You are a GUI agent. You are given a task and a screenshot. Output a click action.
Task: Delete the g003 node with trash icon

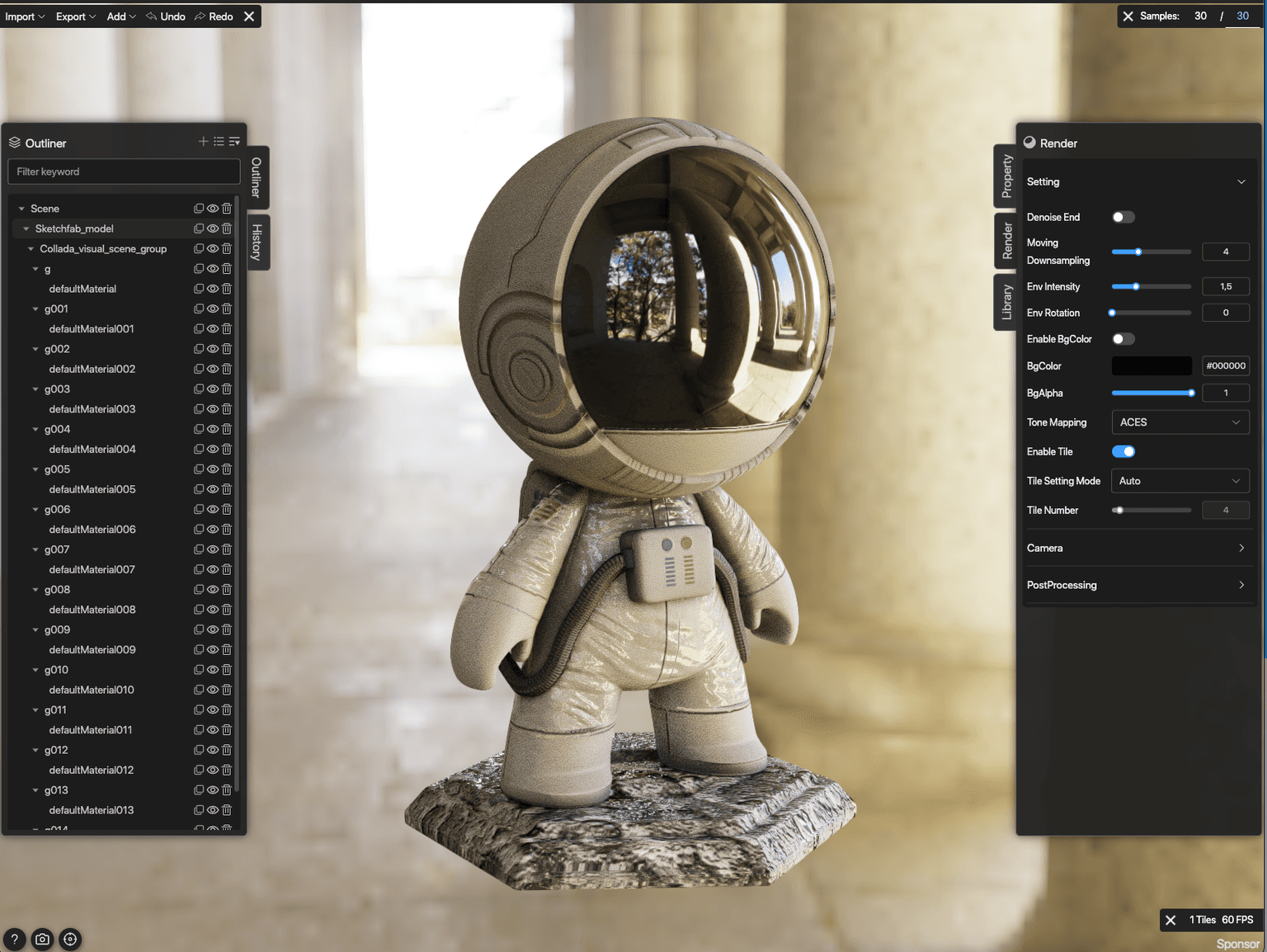pos(227,389)
